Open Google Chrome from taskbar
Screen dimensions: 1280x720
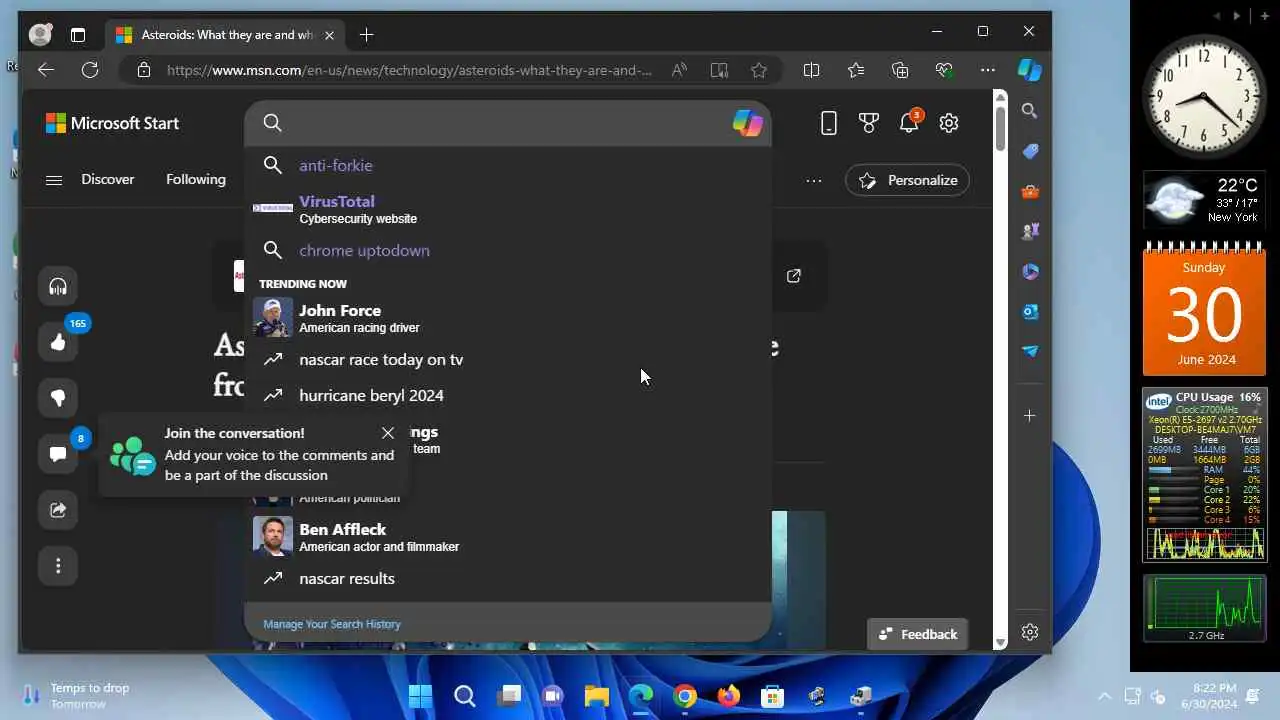(685, 696)
